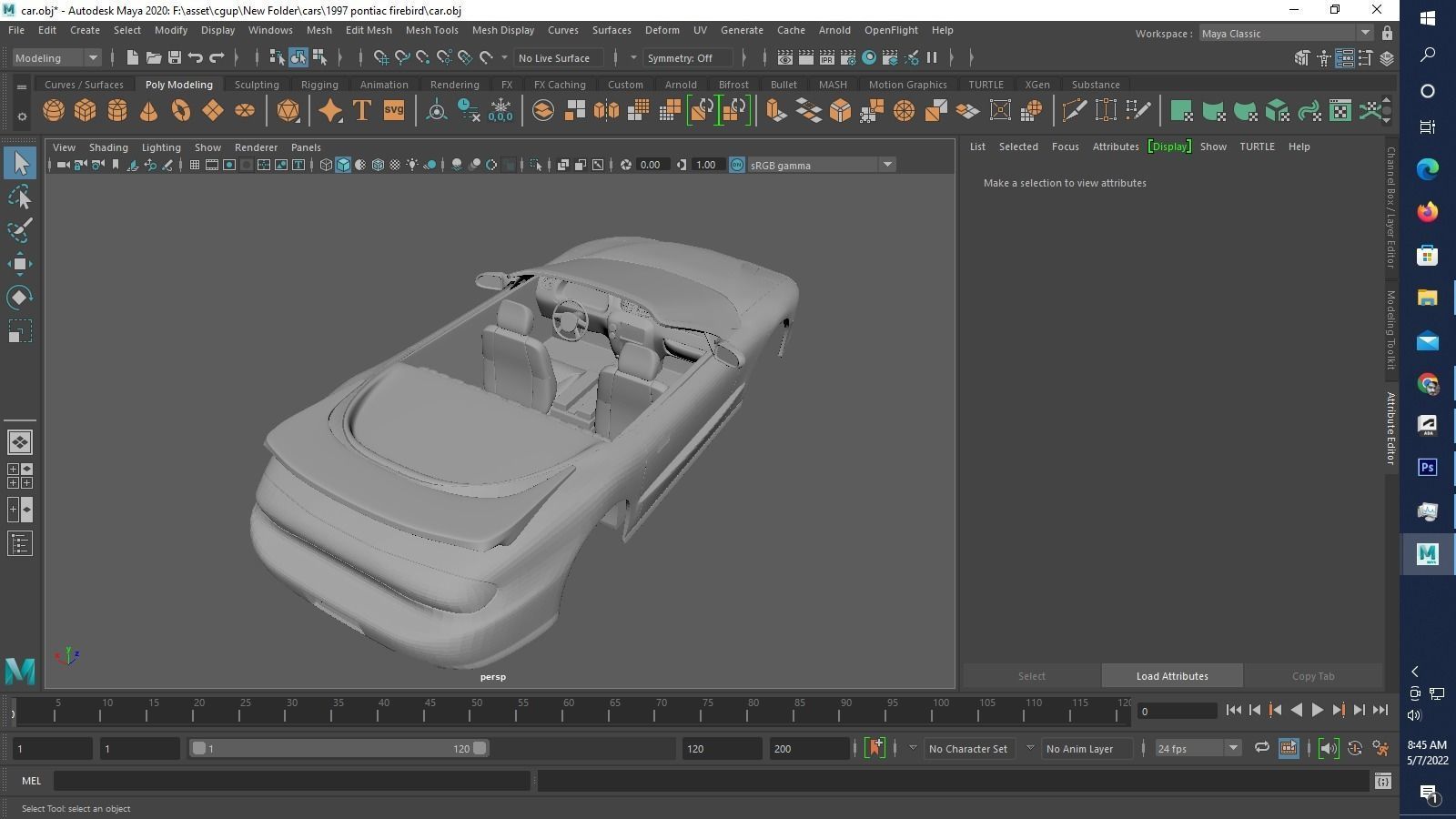Create a polygon cube from the shelf
1456x819 pixels.
coord(86,111)
